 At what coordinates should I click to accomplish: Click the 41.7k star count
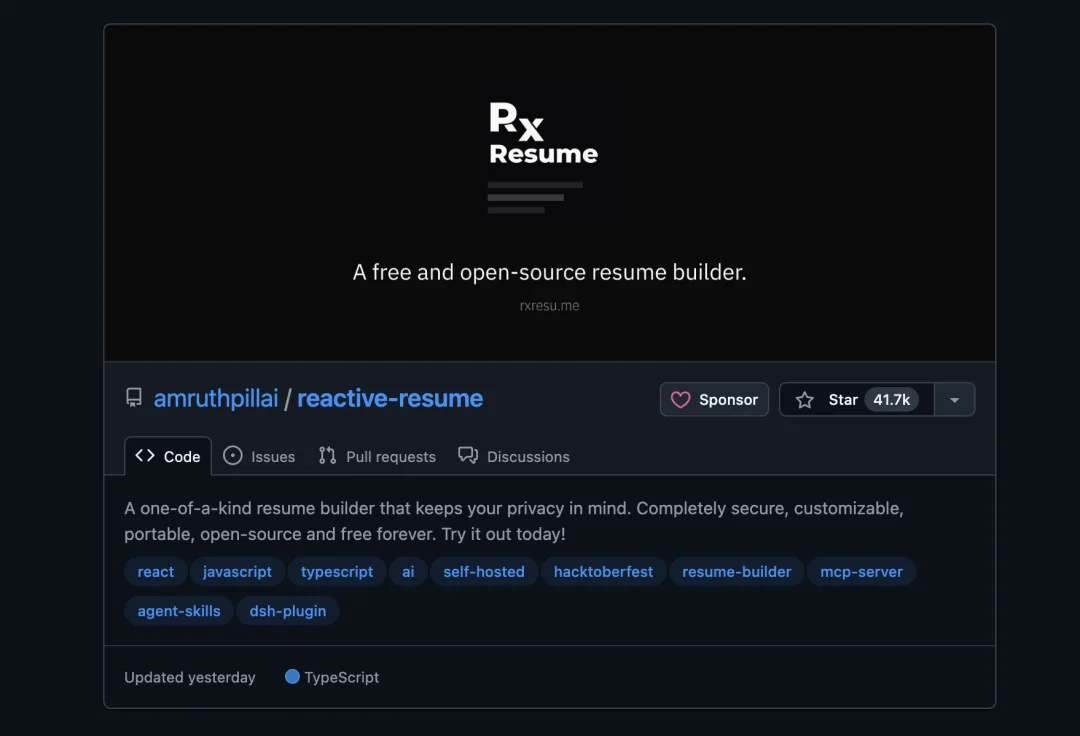(x=891, y=399)
